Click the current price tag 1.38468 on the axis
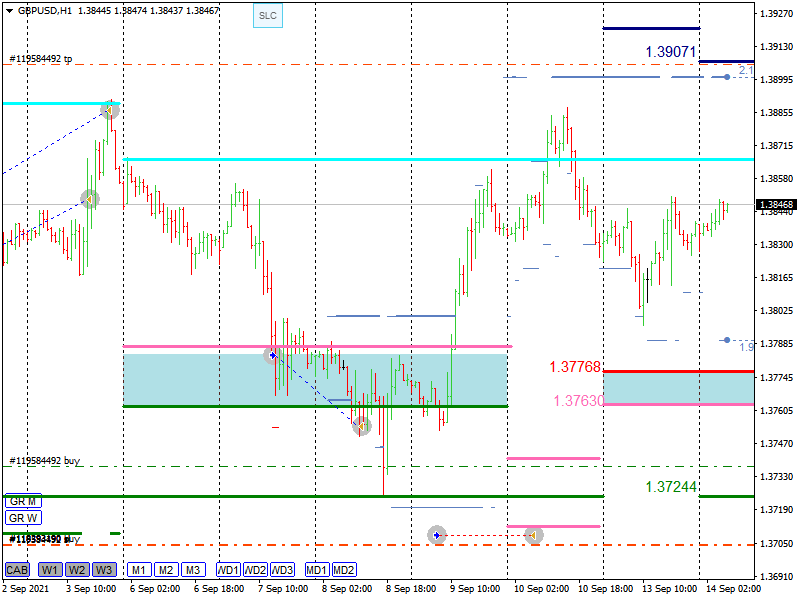Image resolution: width=800 pixels, height=600 pixels. pyautogui.click(x=777, y=205)
